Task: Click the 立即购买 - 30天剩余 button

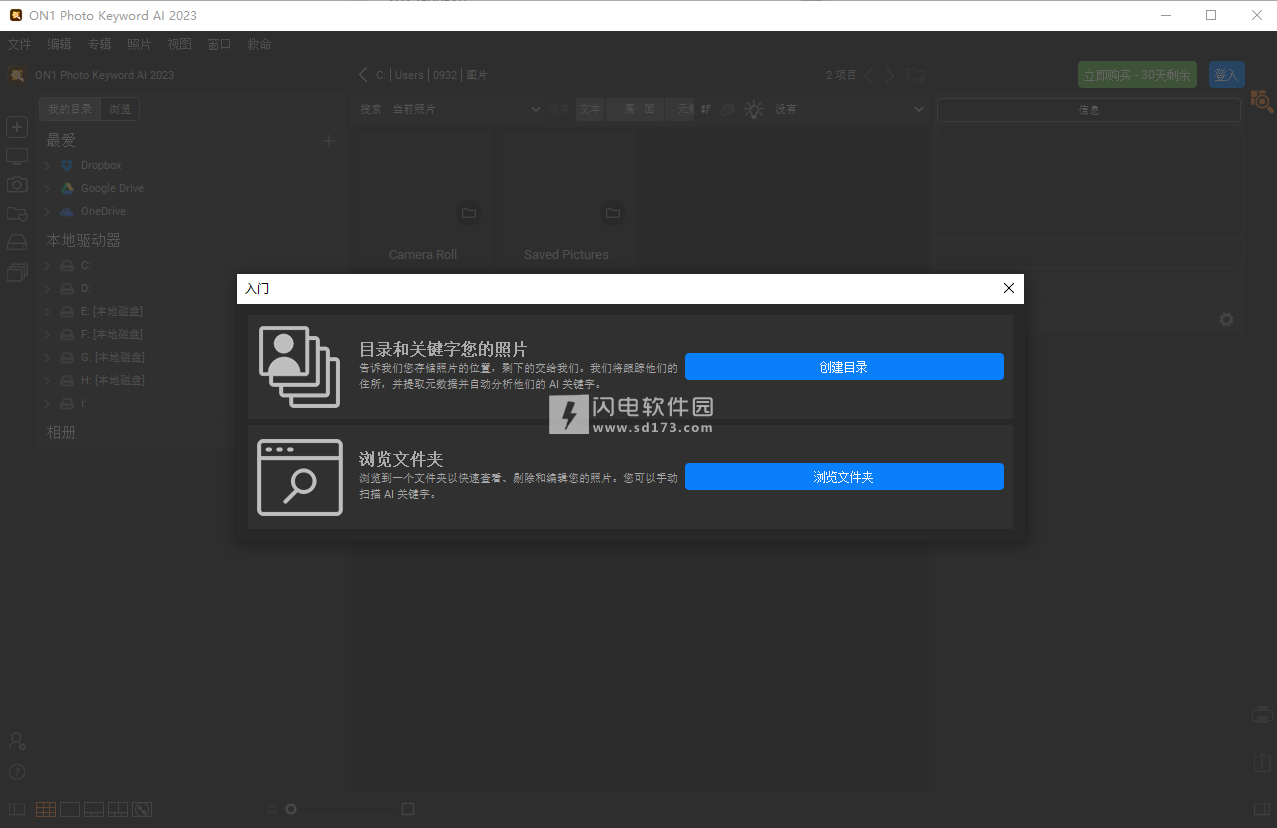Action: point(1137,75)
